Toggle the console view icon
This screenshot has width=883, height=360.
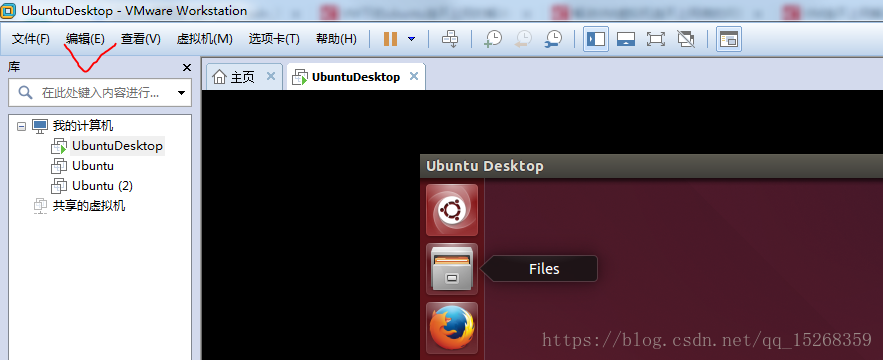coord(729,39)
